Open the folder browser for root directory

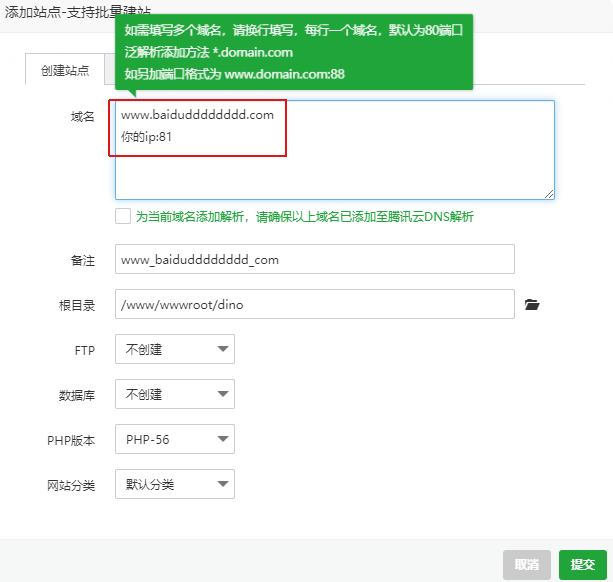coord(532,304)
